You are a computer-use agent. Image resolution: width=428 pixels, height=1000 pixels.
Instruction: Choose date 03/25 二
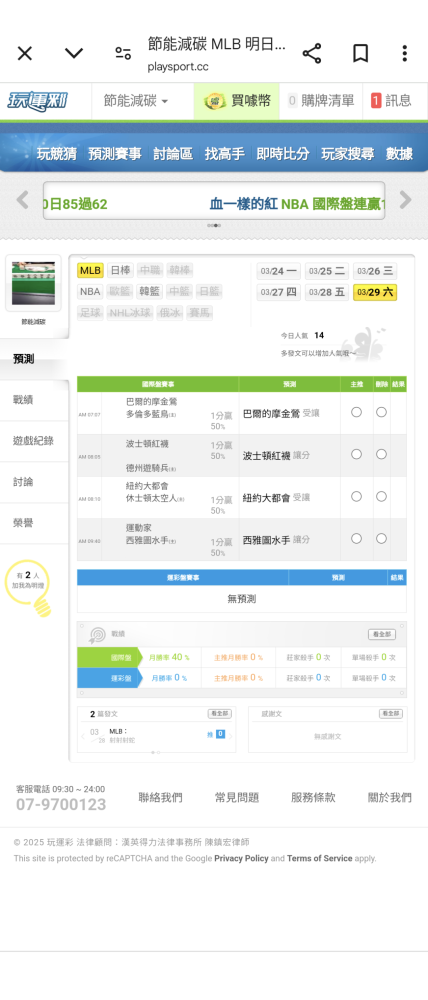pos(327,271)
